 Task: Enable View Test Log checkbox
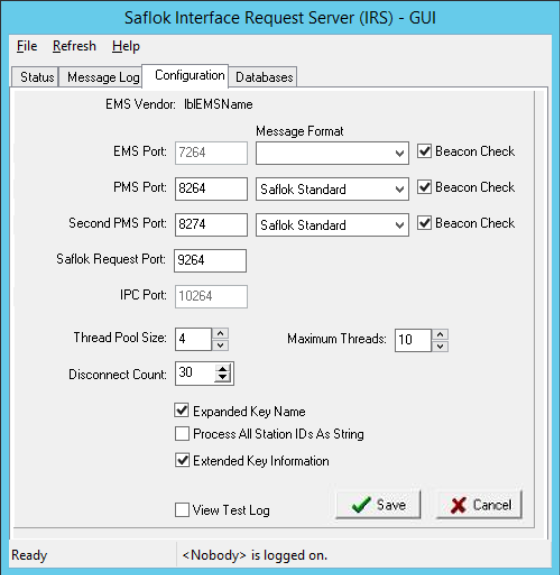(x=182, y=510)
